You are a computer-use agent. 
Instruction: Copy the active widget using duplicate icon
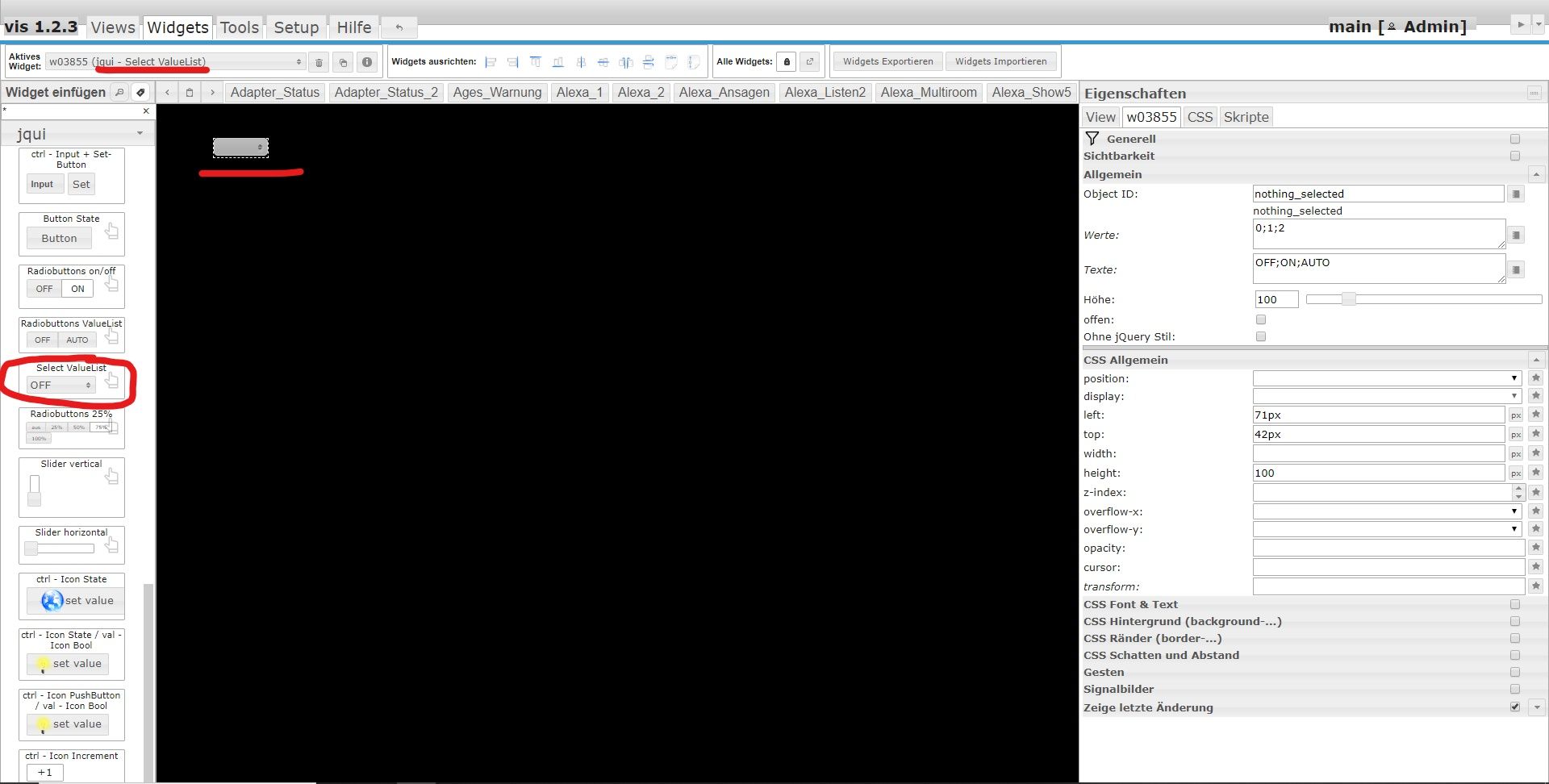point(343,62)
